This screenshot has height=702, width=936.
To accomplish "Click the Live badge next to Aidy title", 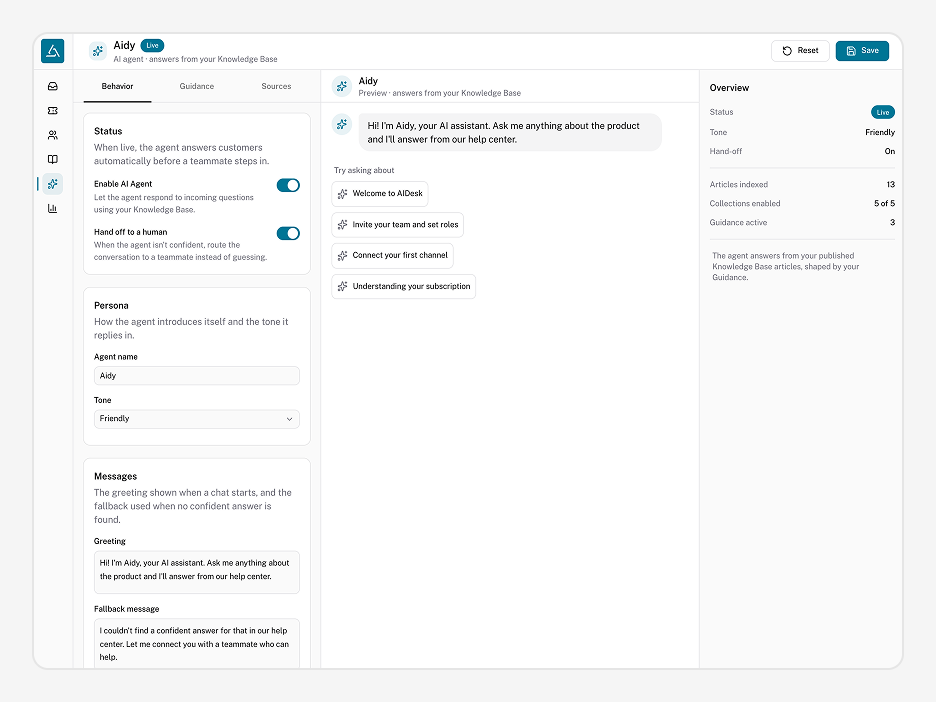I will [152, 45].
